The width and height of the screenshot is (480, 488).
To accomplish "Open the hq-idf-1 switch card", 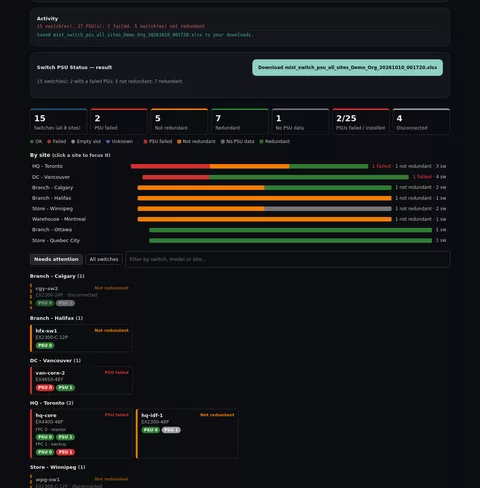I will (x=187, y=434).
